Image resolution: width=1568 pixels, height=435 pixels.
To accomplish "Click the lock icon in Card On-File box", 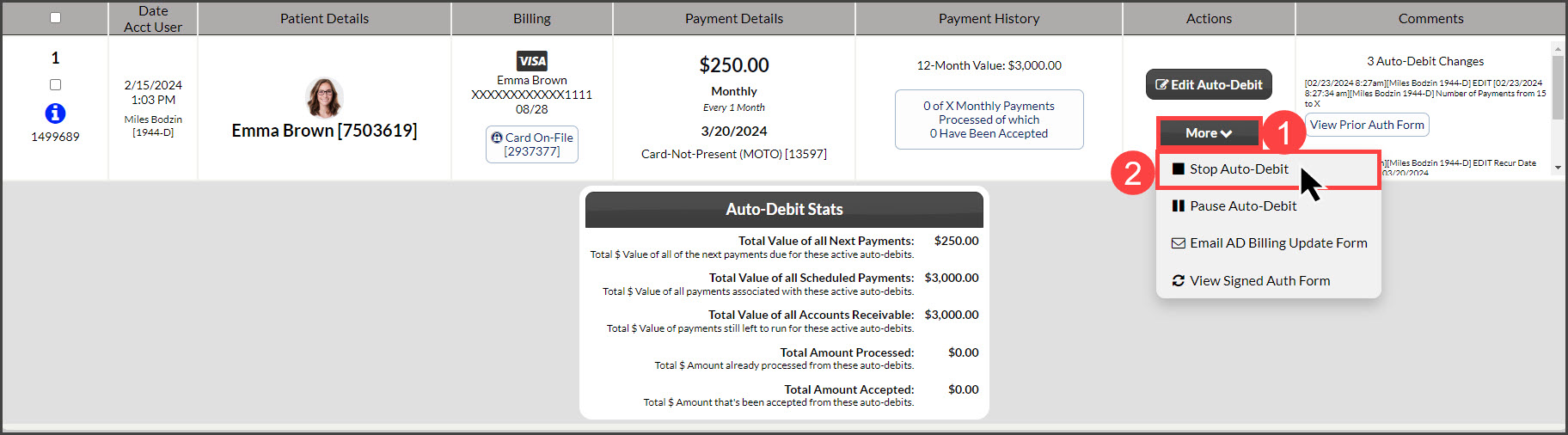I will 497,138.
